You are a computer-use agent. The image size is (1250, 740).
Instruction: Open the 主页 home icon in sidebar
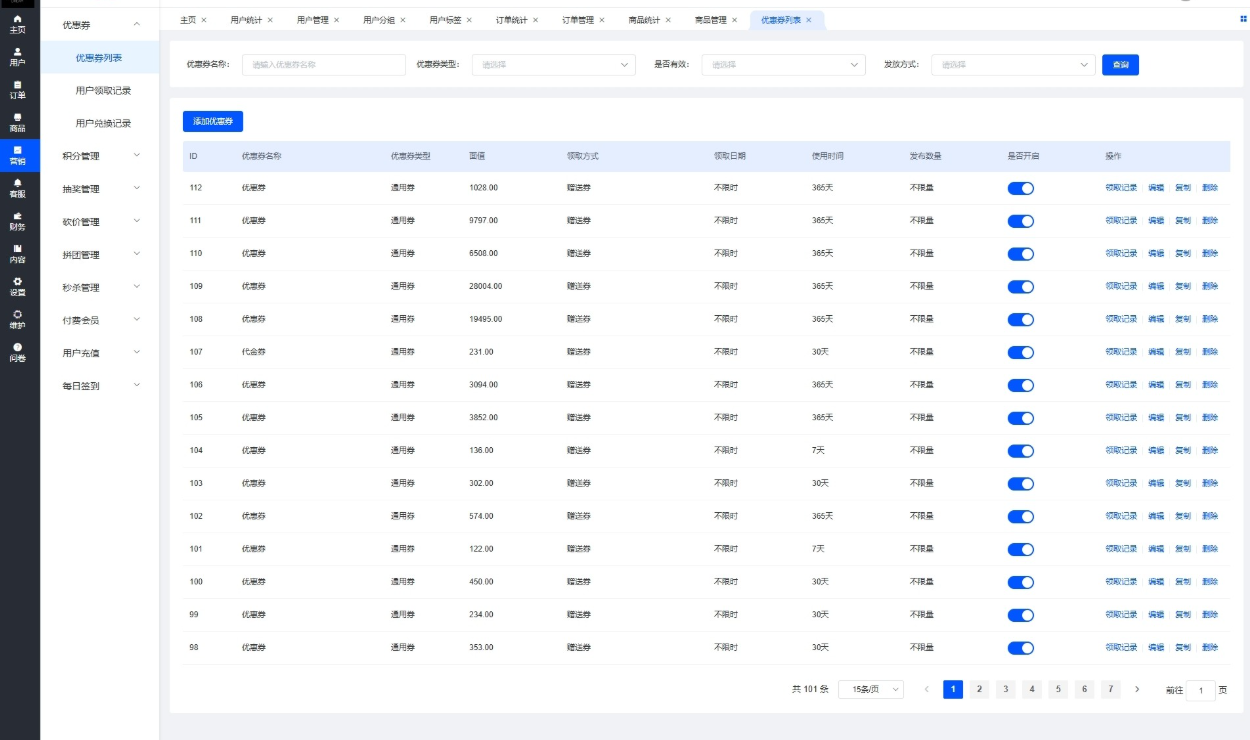pos(17,24)
